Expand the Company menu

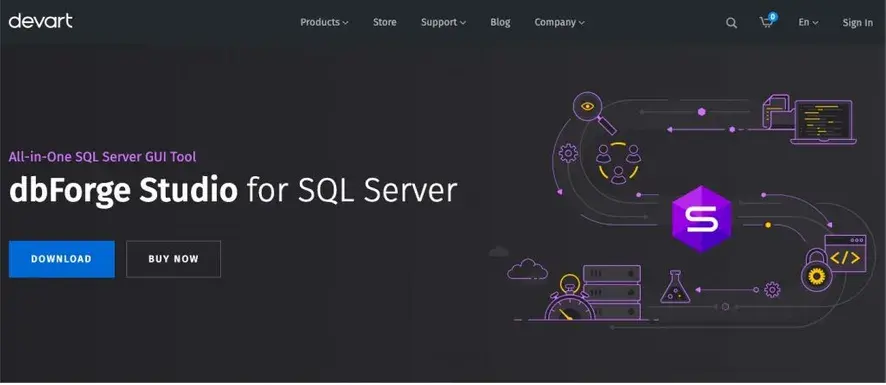559,23
